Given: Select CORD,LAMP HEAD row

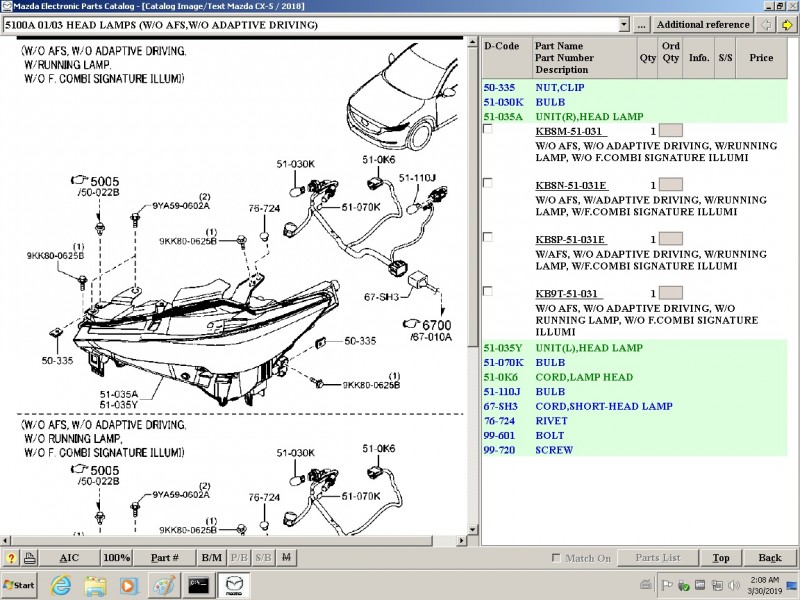Looking at the screenshot, I should click(x=635, y=377).
